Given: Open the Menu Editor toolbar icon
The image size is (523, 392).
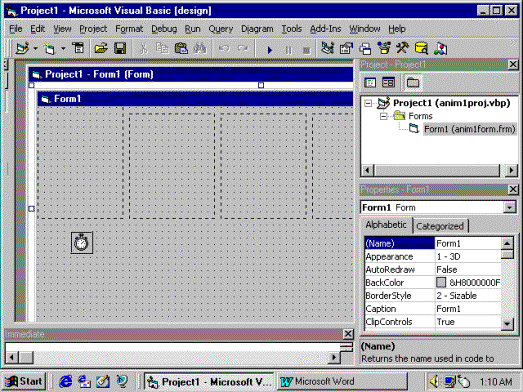Looking at the screenshot, I should 78,49.
